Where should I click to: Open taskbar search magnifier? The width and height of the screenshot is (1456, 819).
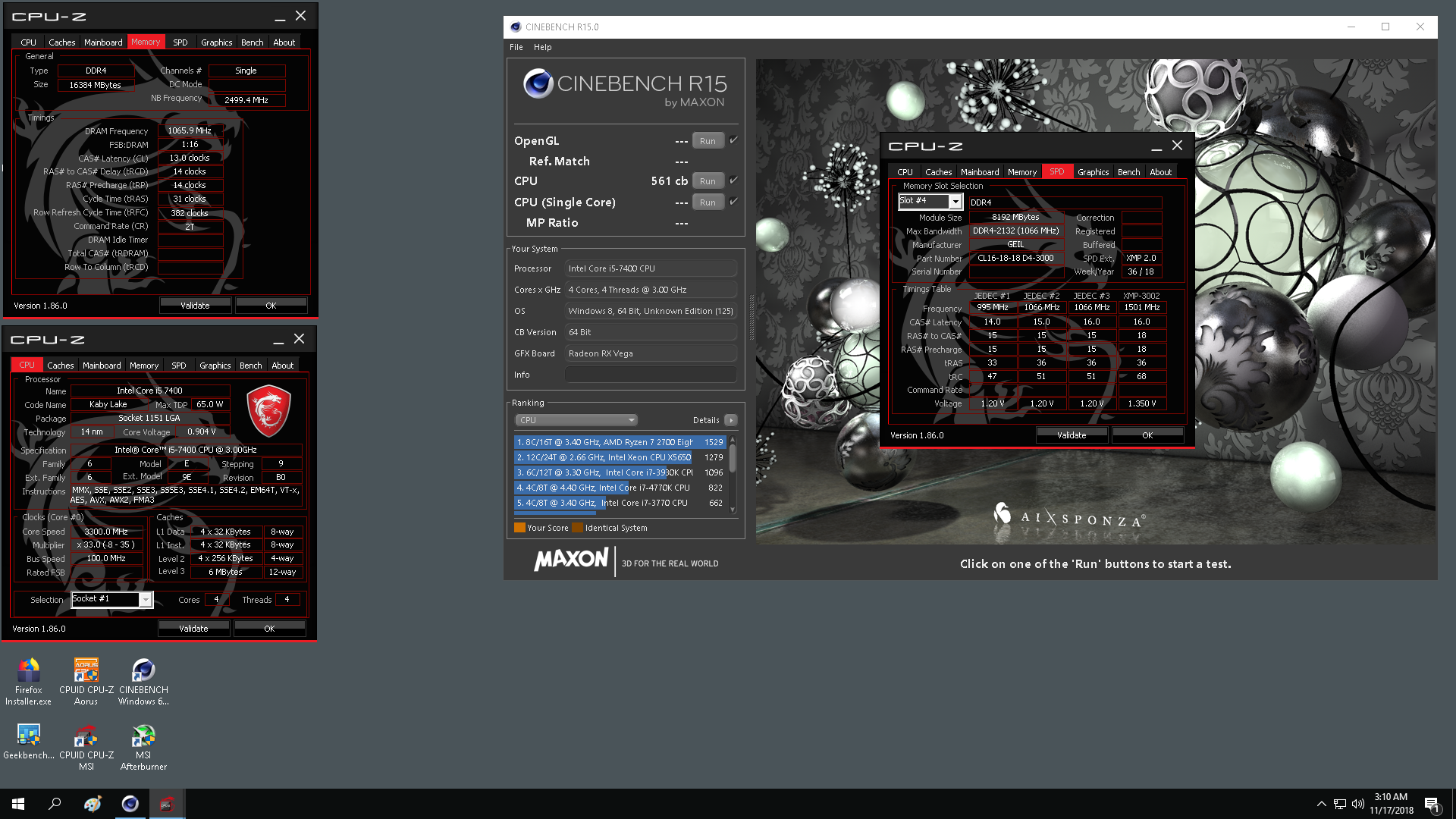coord(55,804)
